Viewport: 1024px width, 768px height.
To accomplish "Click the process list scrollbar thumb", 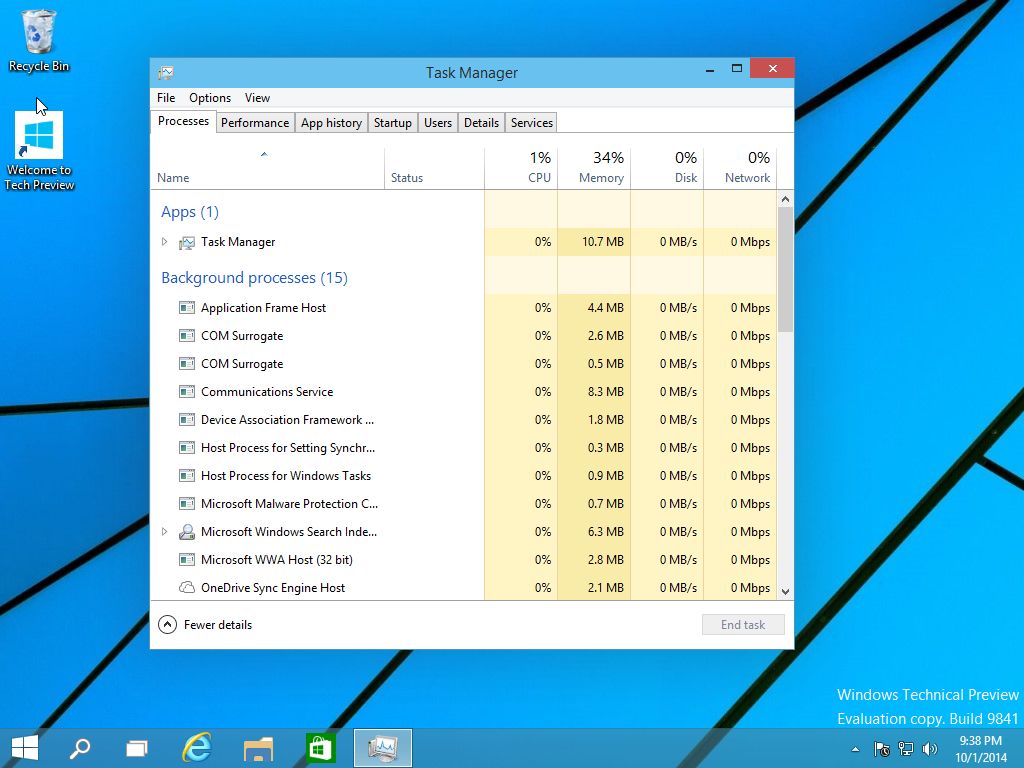I will (785, 269).
